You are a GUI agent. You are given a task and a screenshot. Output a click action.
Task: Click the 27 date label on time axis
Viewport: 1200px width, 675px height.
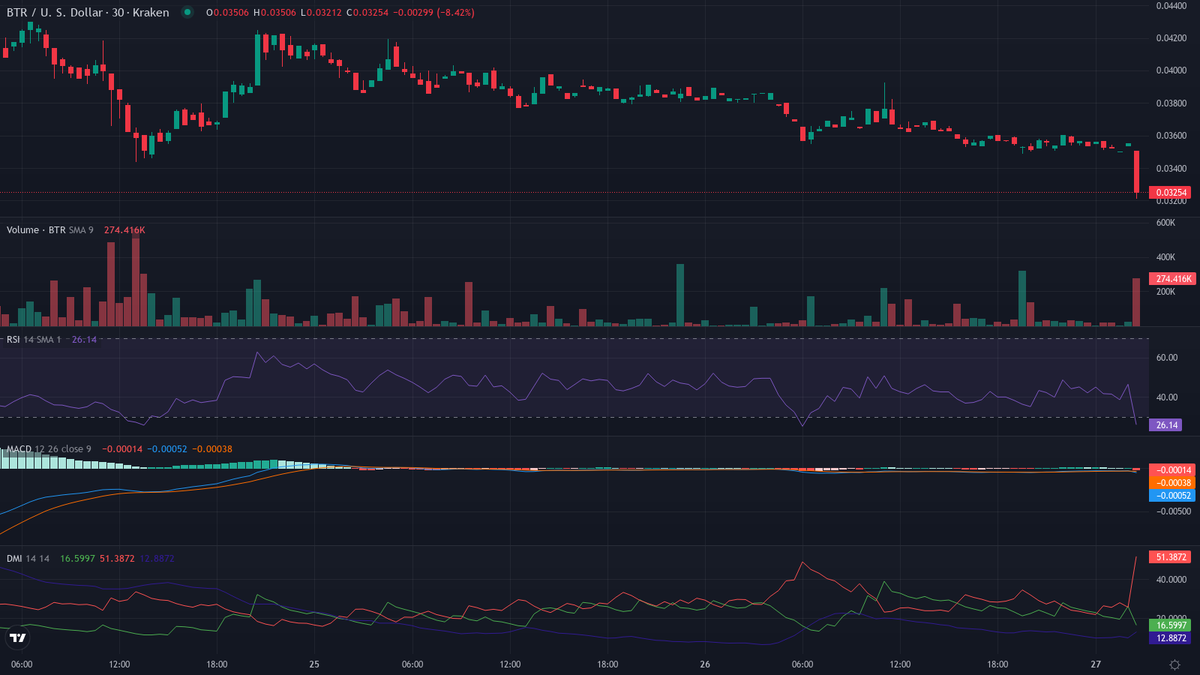[1096, 664]
